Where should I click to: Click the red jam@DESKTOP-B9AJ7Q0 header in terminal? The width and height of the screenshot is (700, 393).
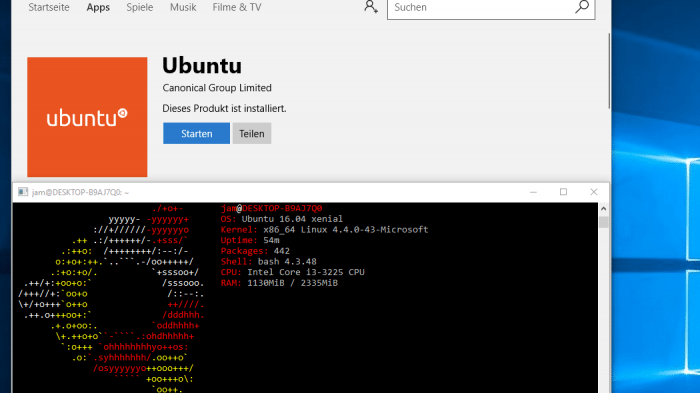click(271, 209)
